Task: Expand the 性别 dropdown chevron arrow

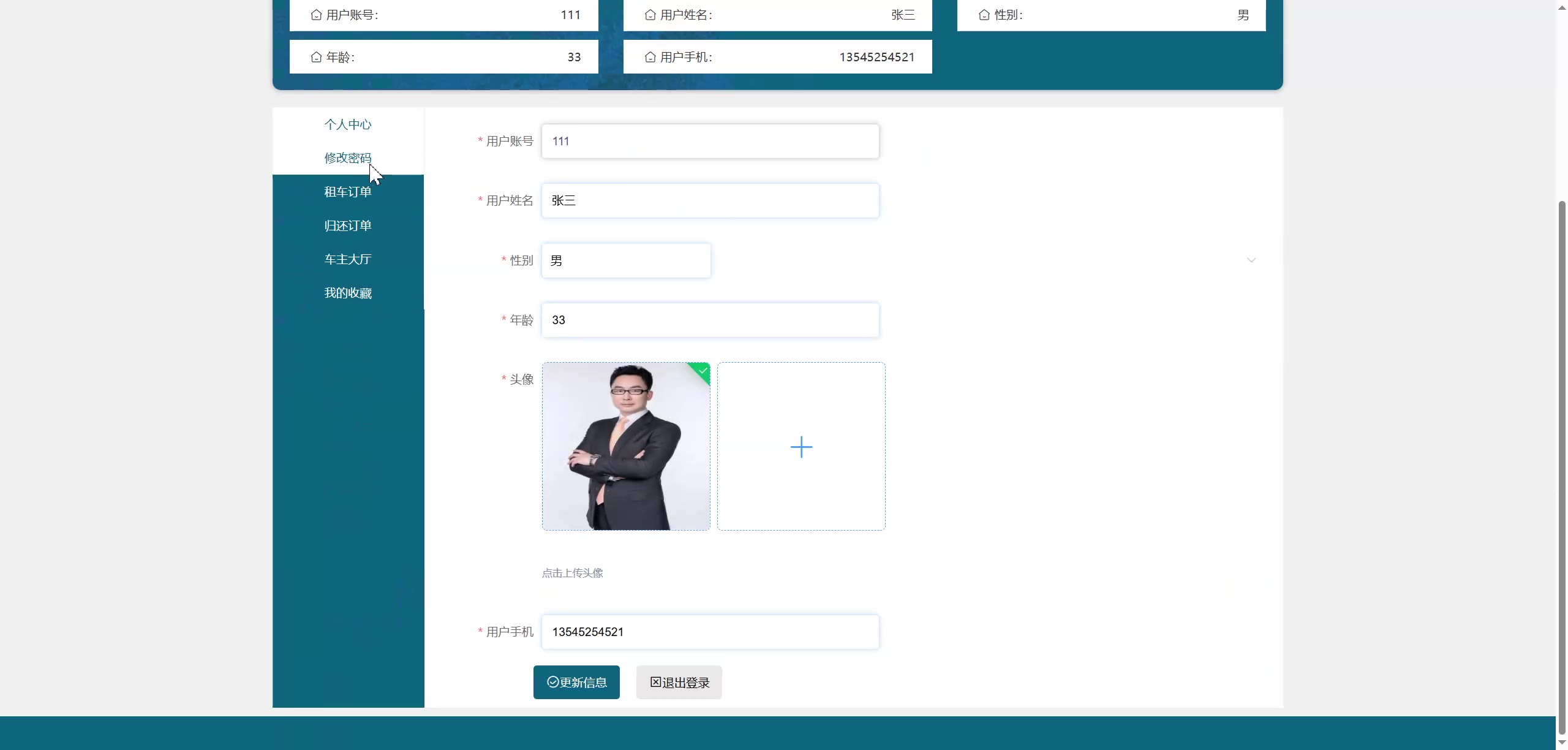Action: coord(1251,260)
